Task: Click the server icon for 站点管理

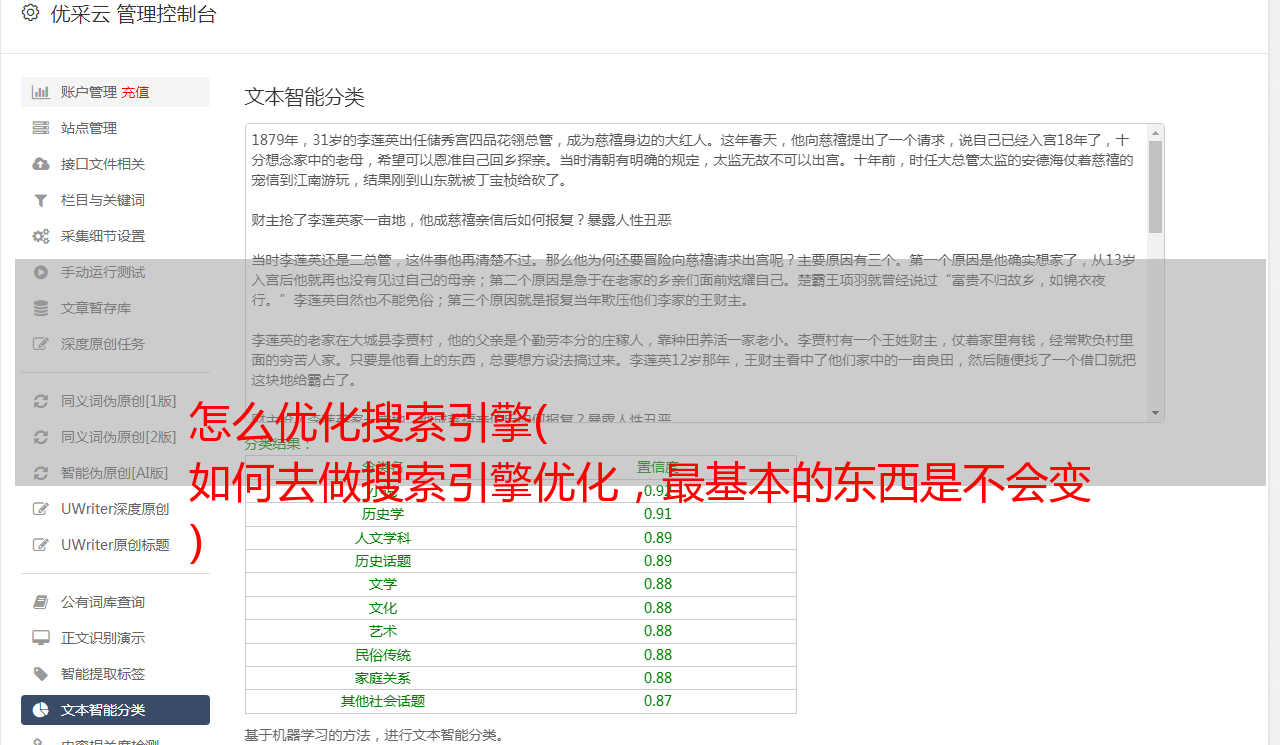Action: (41, 128)
